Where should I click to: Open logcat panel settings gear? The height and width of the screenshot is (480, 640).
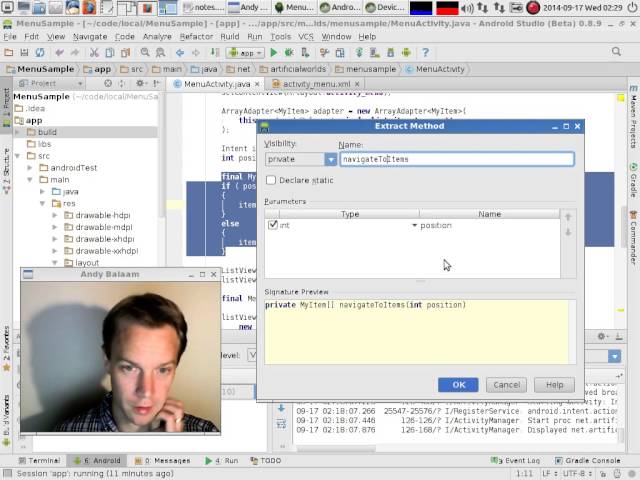point(601,336)
